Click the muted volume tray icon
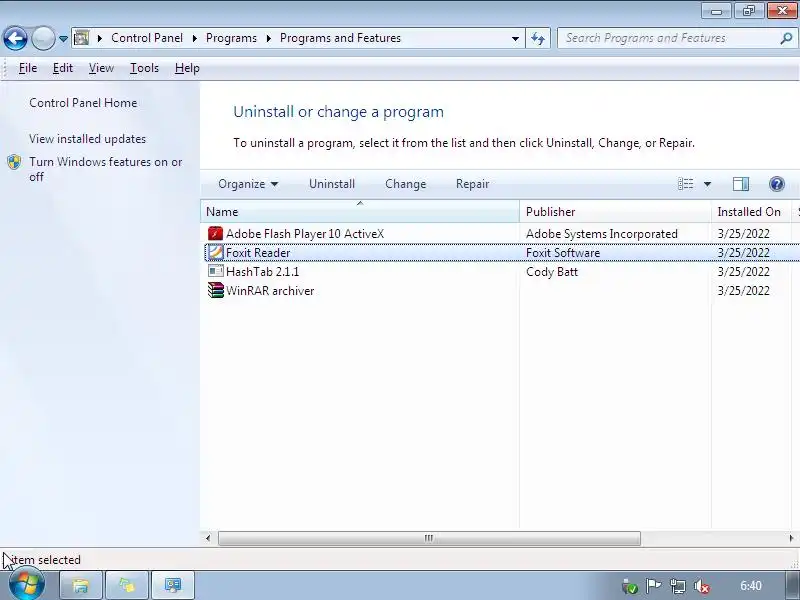800x600 pixels. point(702,586)
